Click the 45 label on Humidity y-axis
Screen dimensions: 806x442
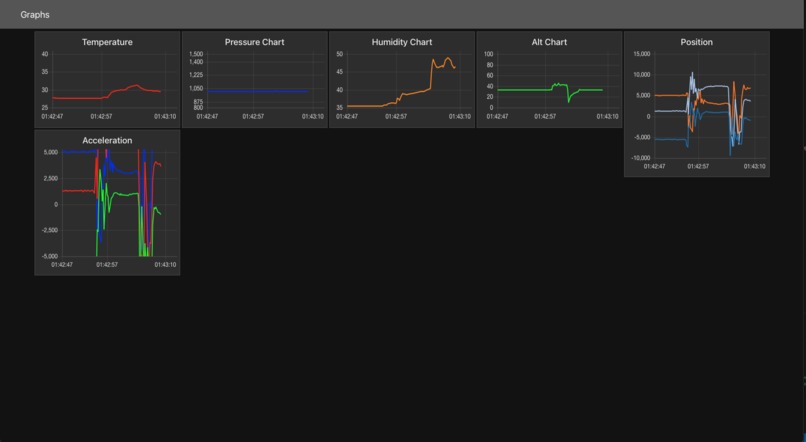pos(339,72)
